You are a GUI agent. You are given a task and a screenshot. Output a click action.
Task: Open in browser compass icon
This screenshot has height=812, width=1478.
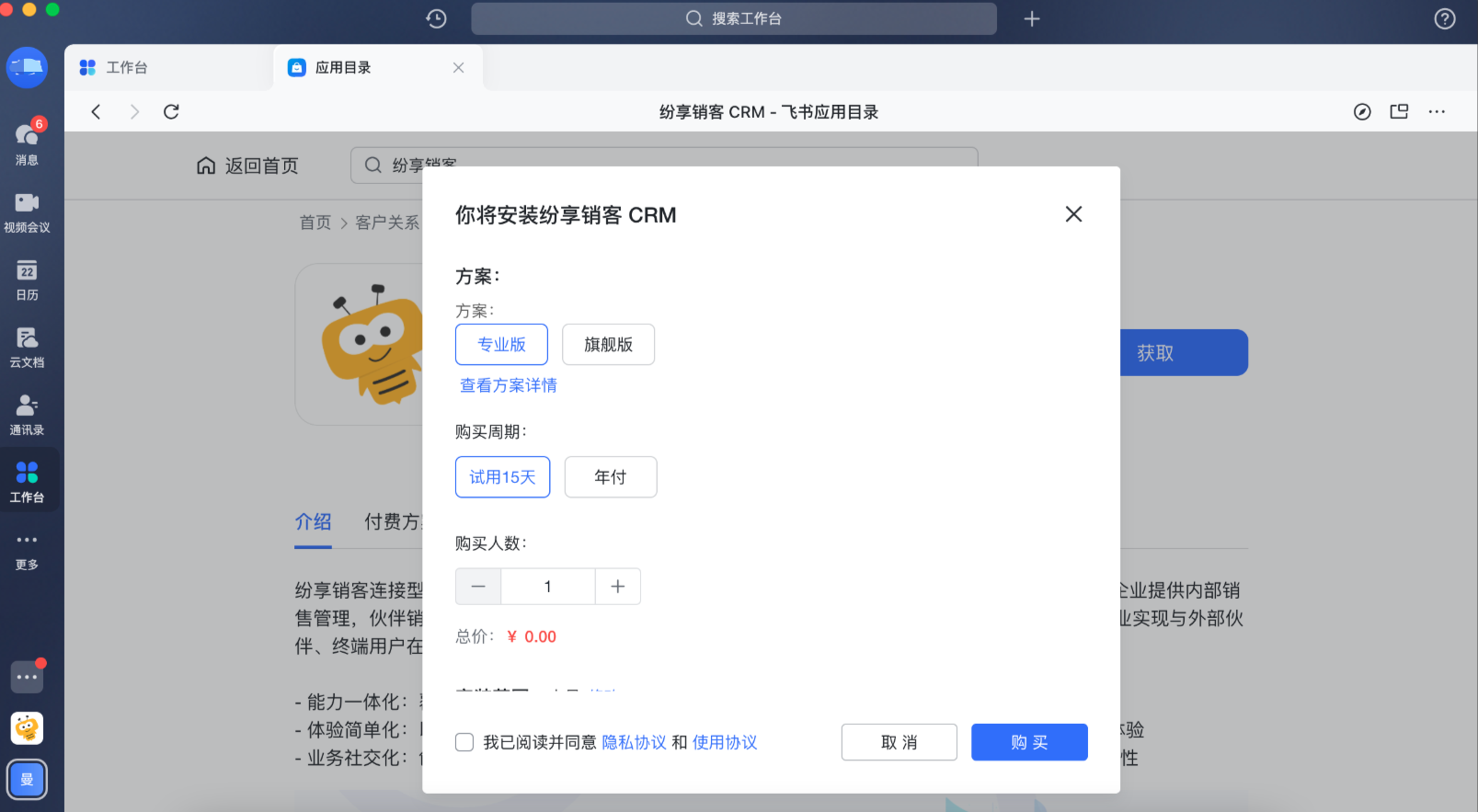click(1362, 111)
